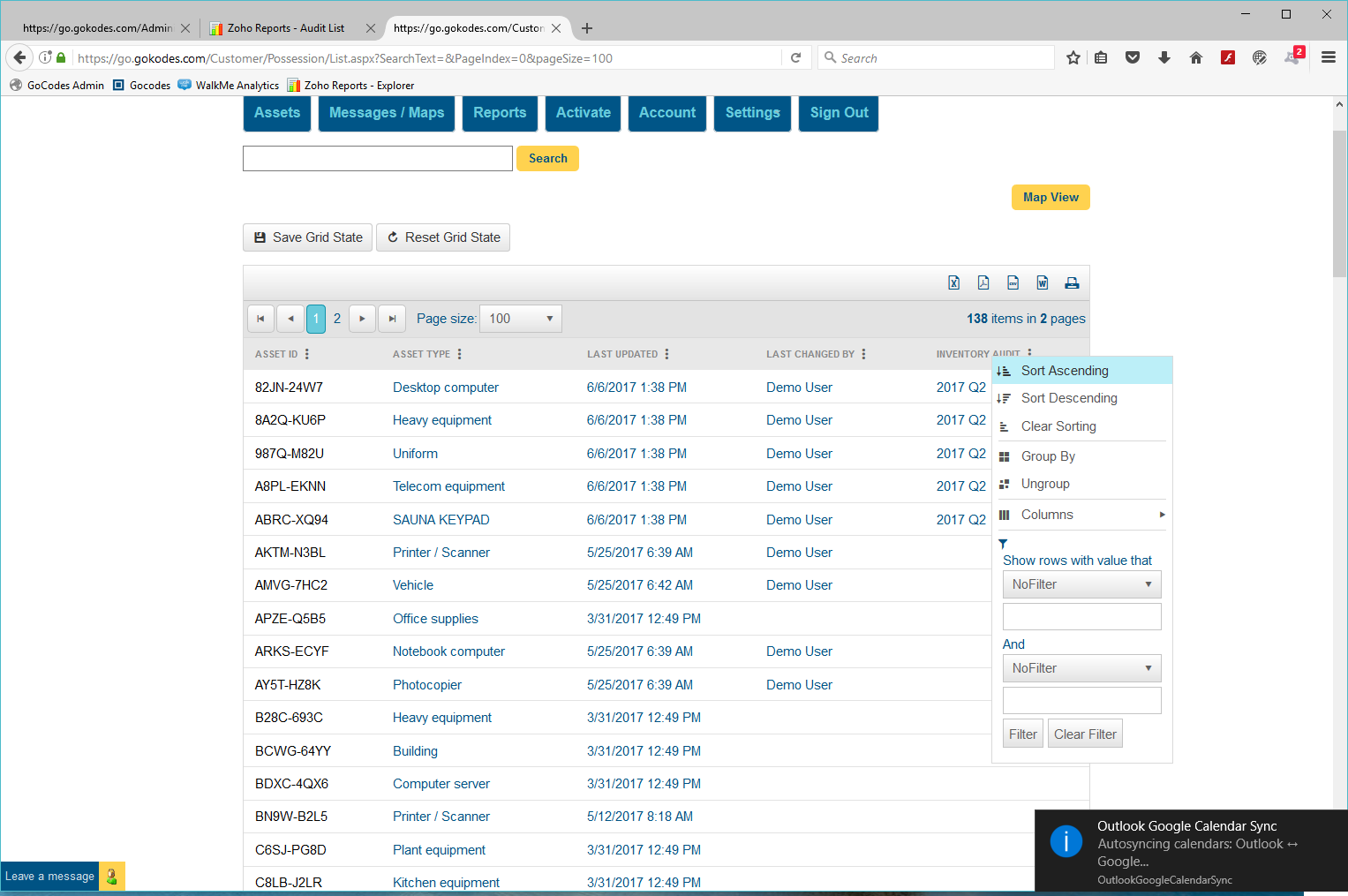Screen dimensions: 1348x896
Task: Select Ungroup option
Action: pos(1082,484)
